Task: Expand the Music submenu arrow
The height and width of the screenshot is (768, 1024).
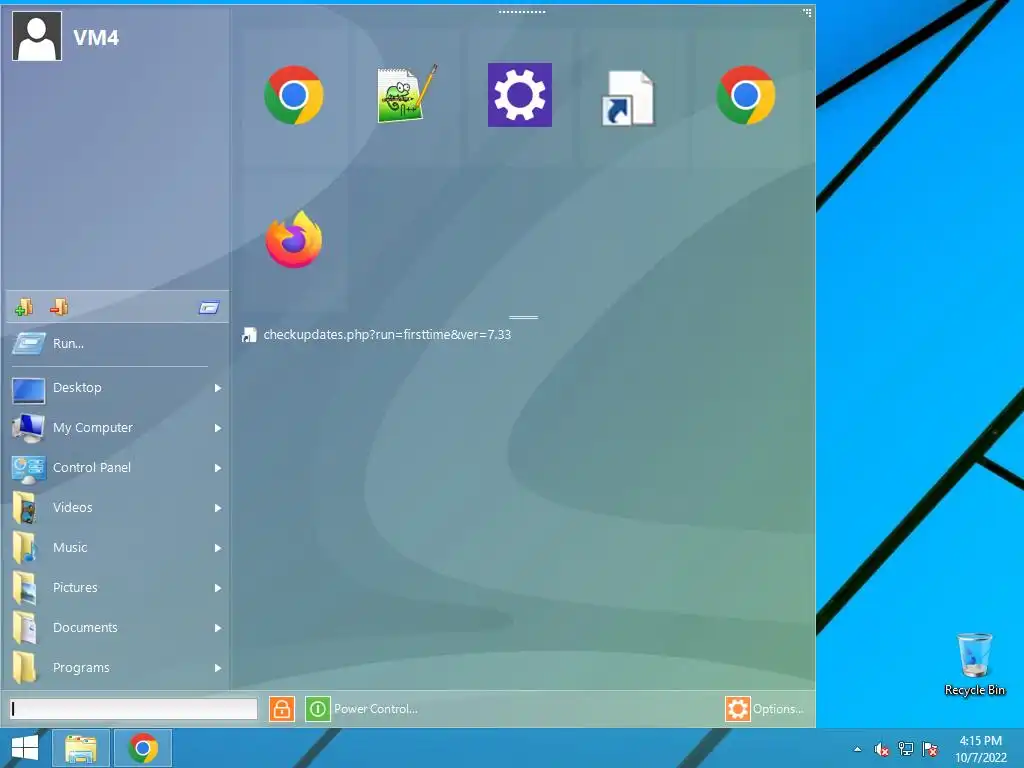Action: [x=217, y=548]
